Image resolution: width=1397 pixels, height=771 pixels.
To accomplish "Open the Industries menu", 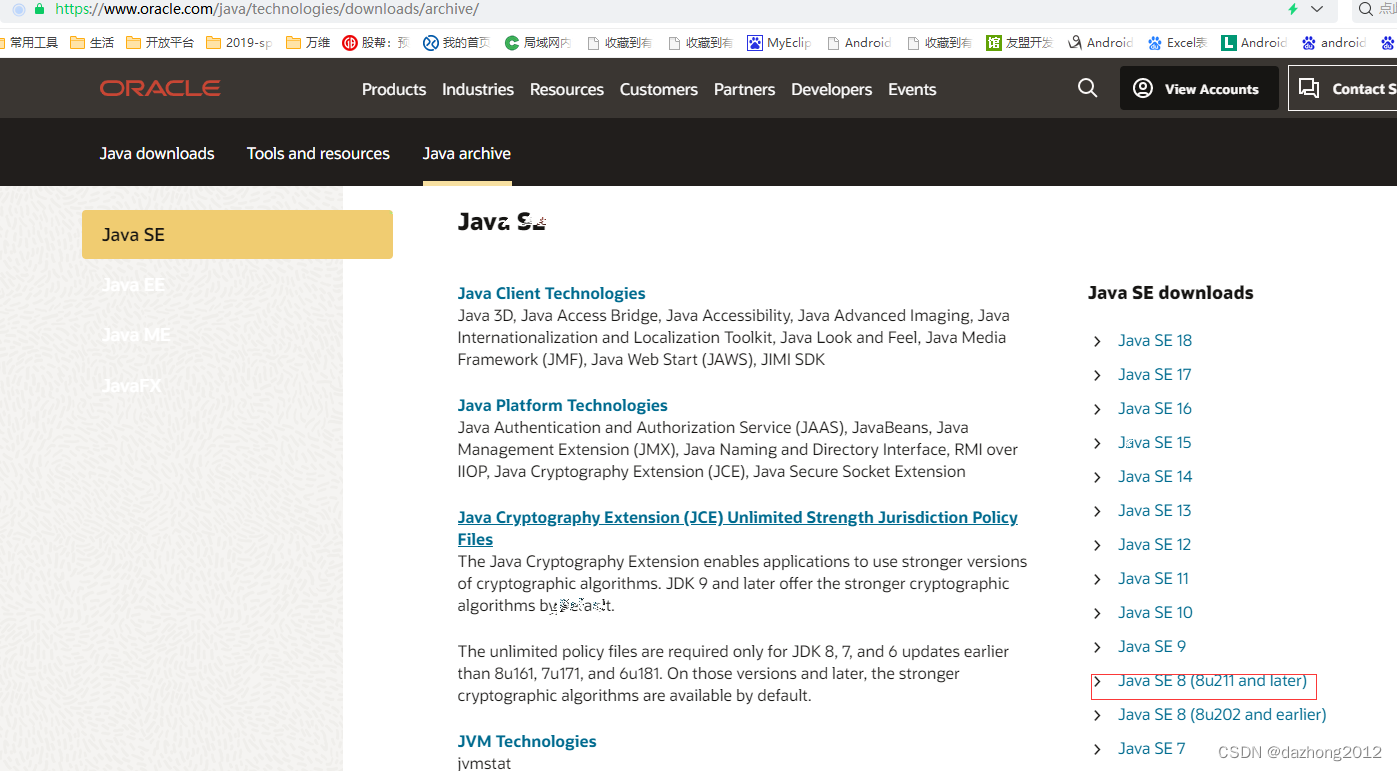I will 478,89.
